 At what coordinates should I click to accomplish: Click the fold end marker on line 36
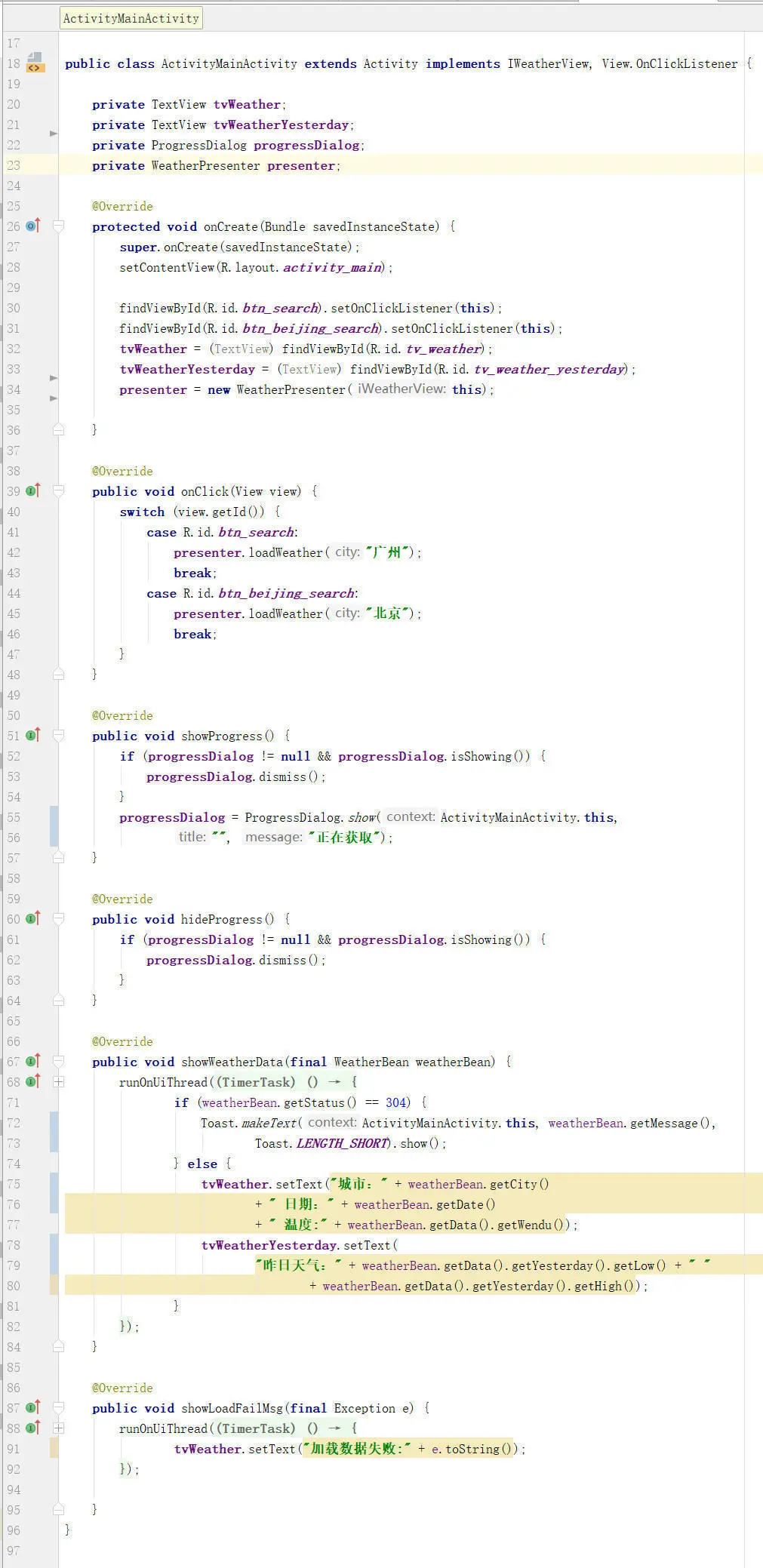click(x=58, y=429)
